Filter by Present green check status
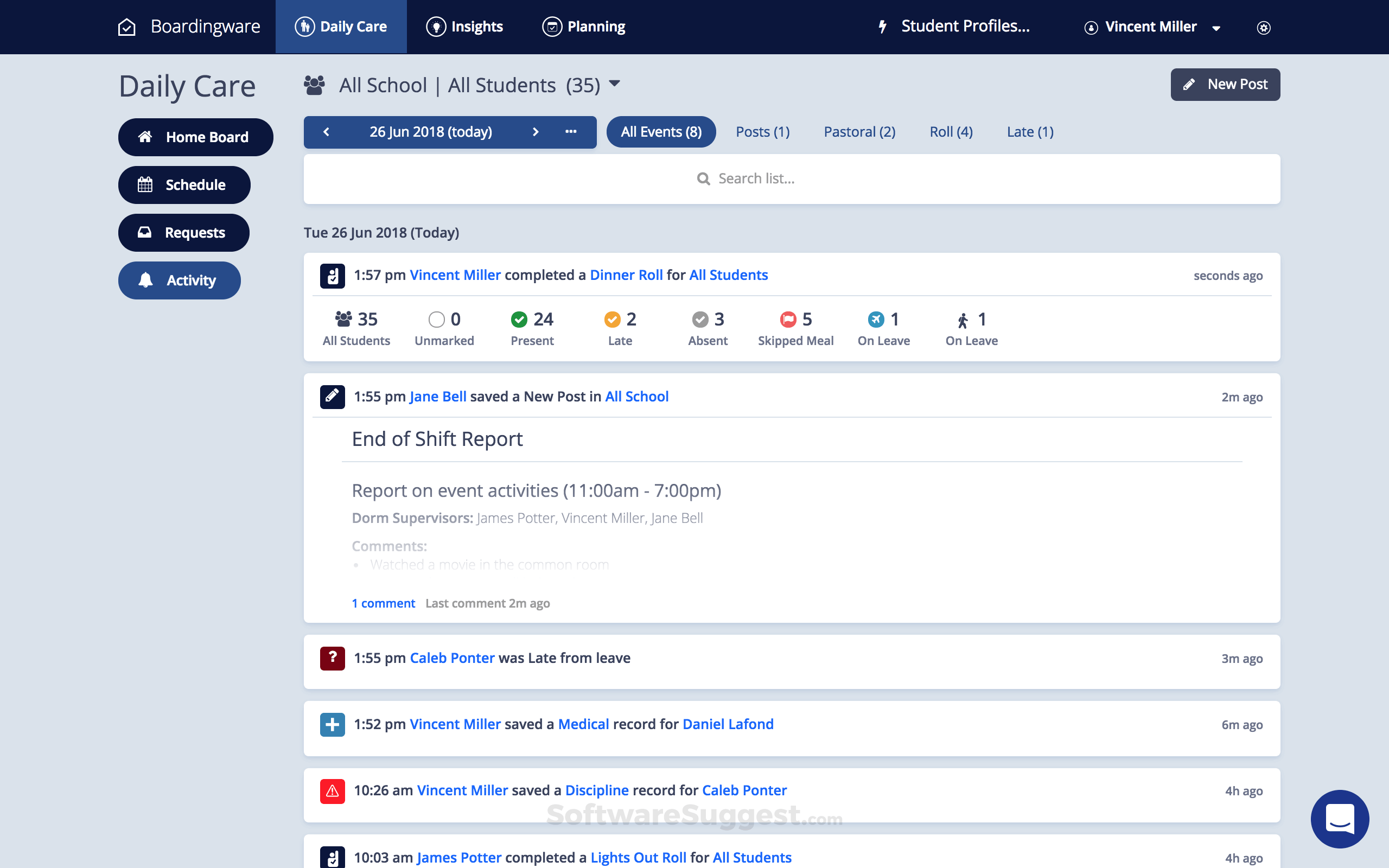Screen dimensions: 1389x868 point(519,319)
